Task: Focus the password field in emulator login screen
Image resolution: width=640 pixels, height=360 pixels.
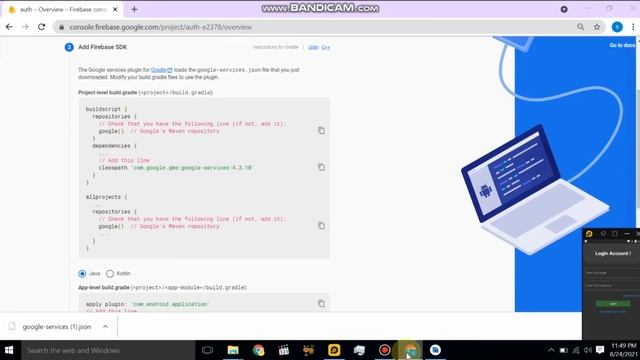Action: [x=612, y=286]
